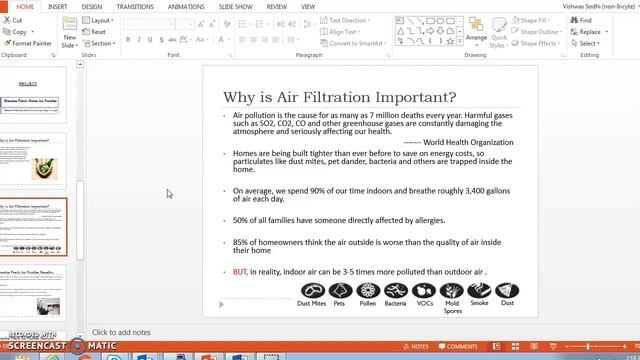Toggle Normal view in status bar
Image resolution: width=640 pixels, height=360 pixels.
pyautogui.click(x=496, y=347)
